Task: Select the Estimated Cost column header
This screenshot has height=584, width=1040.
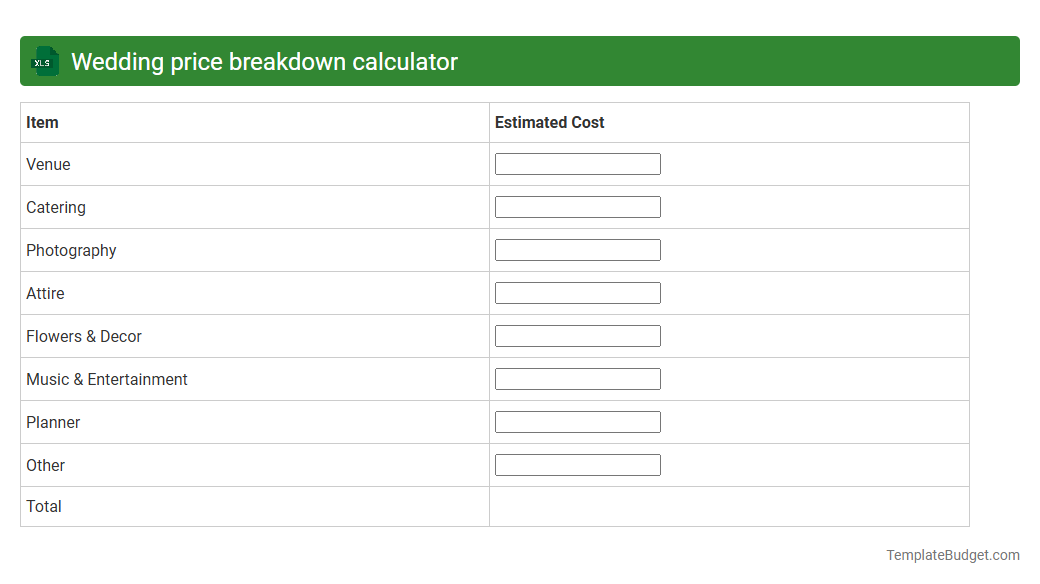Action: pos(549,122)
